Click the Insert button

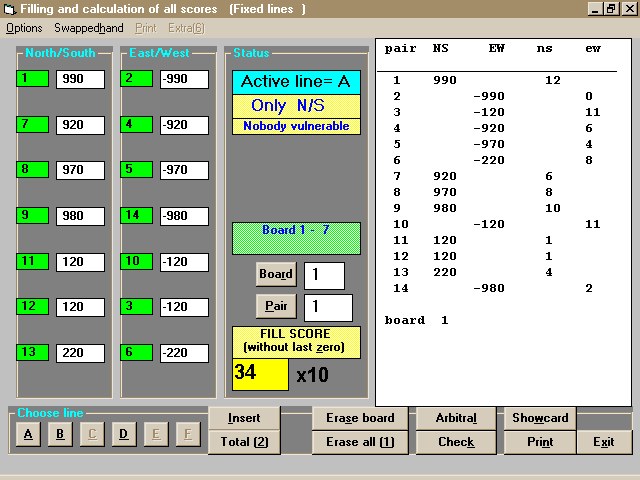coord(244,418)
